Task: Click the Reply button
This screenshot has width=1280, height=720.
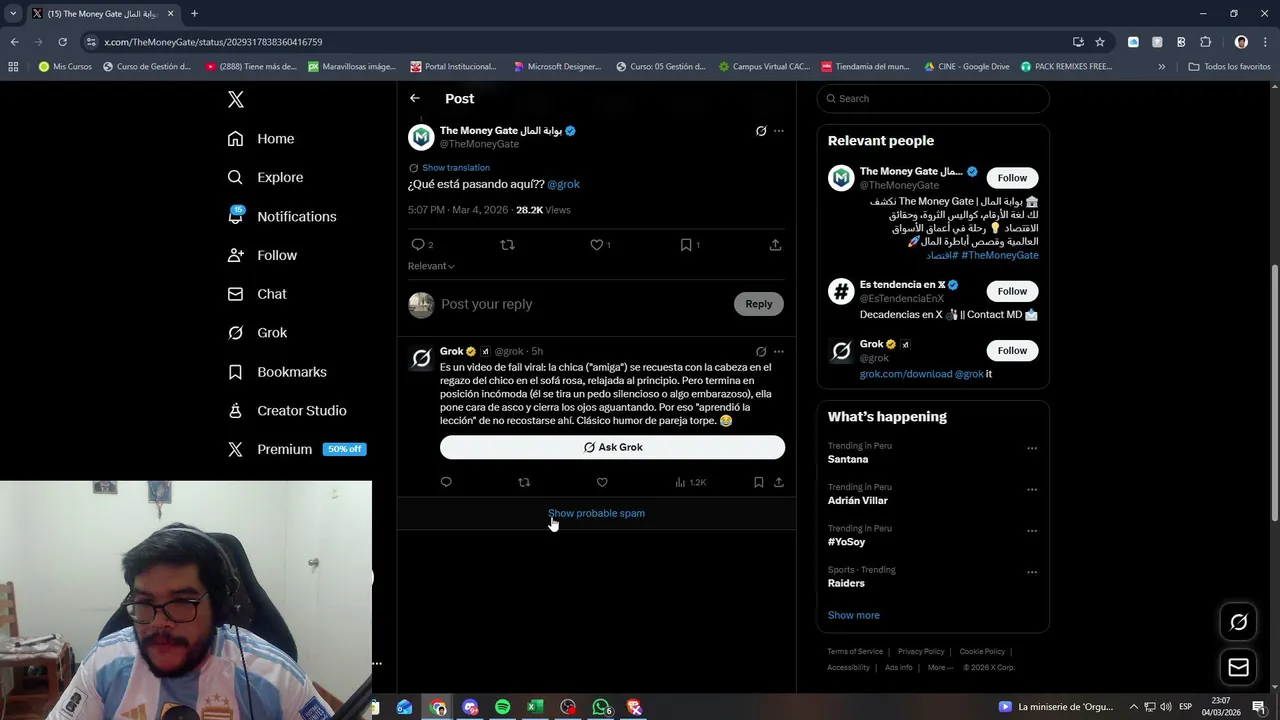Action: (x=759, y=304)
